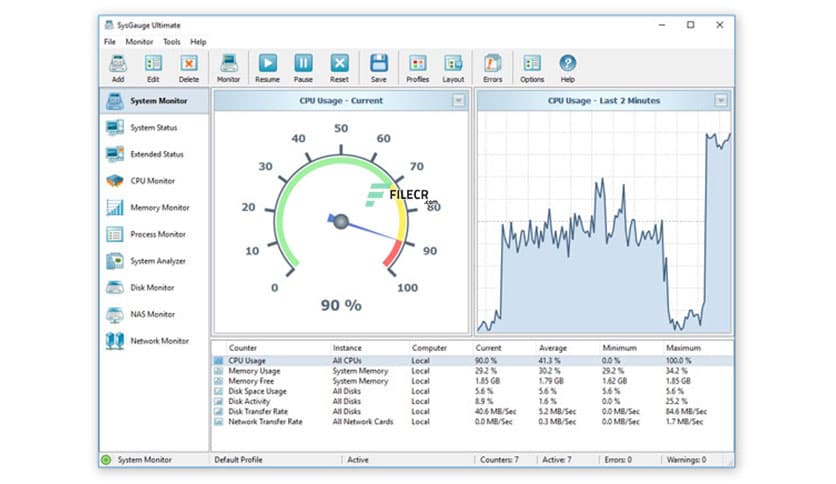Click Default Profile in the status bar
Viewport: 836px width, 484px height.
tap(238, 459)
